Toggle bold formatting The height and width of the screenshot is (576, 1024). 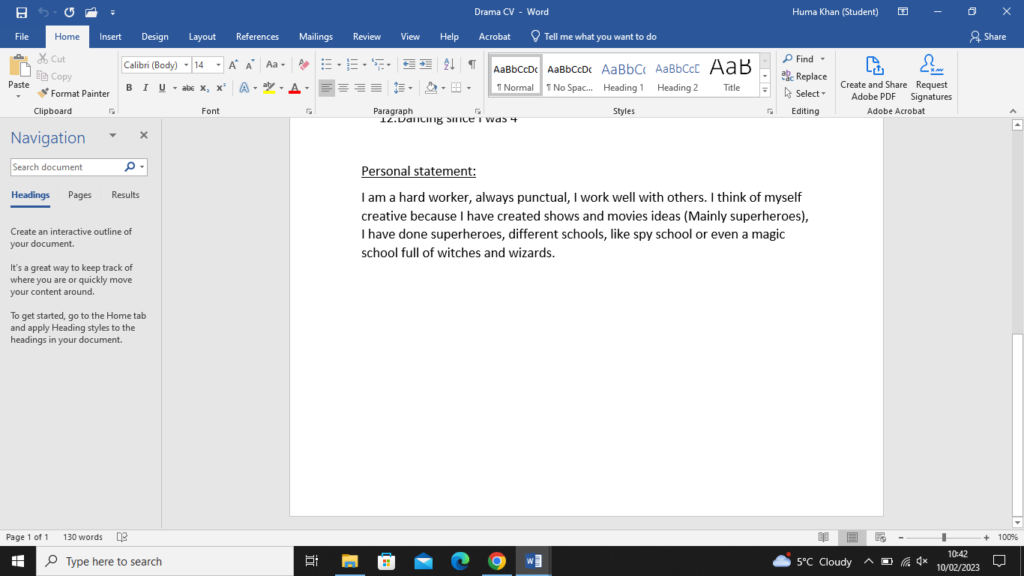(129, 88)
